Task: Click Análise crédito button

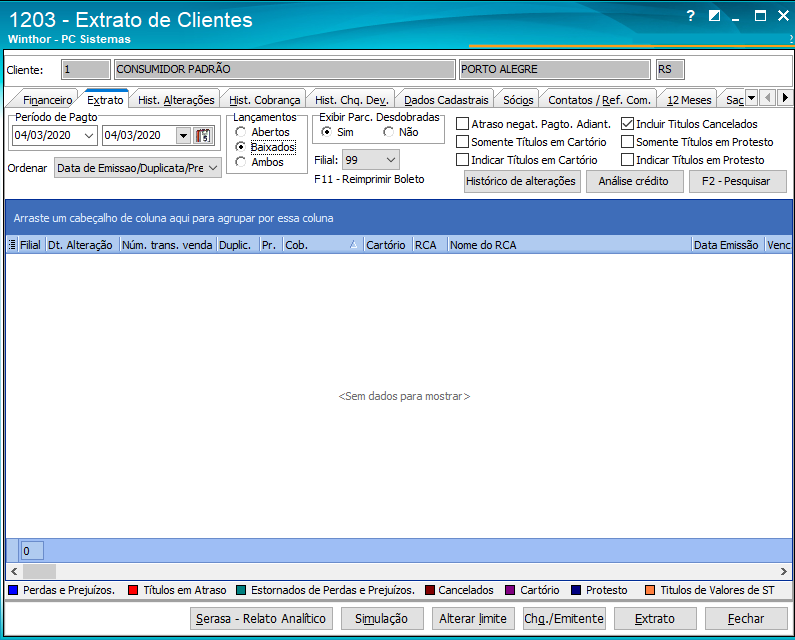Action: click(634, 181)
